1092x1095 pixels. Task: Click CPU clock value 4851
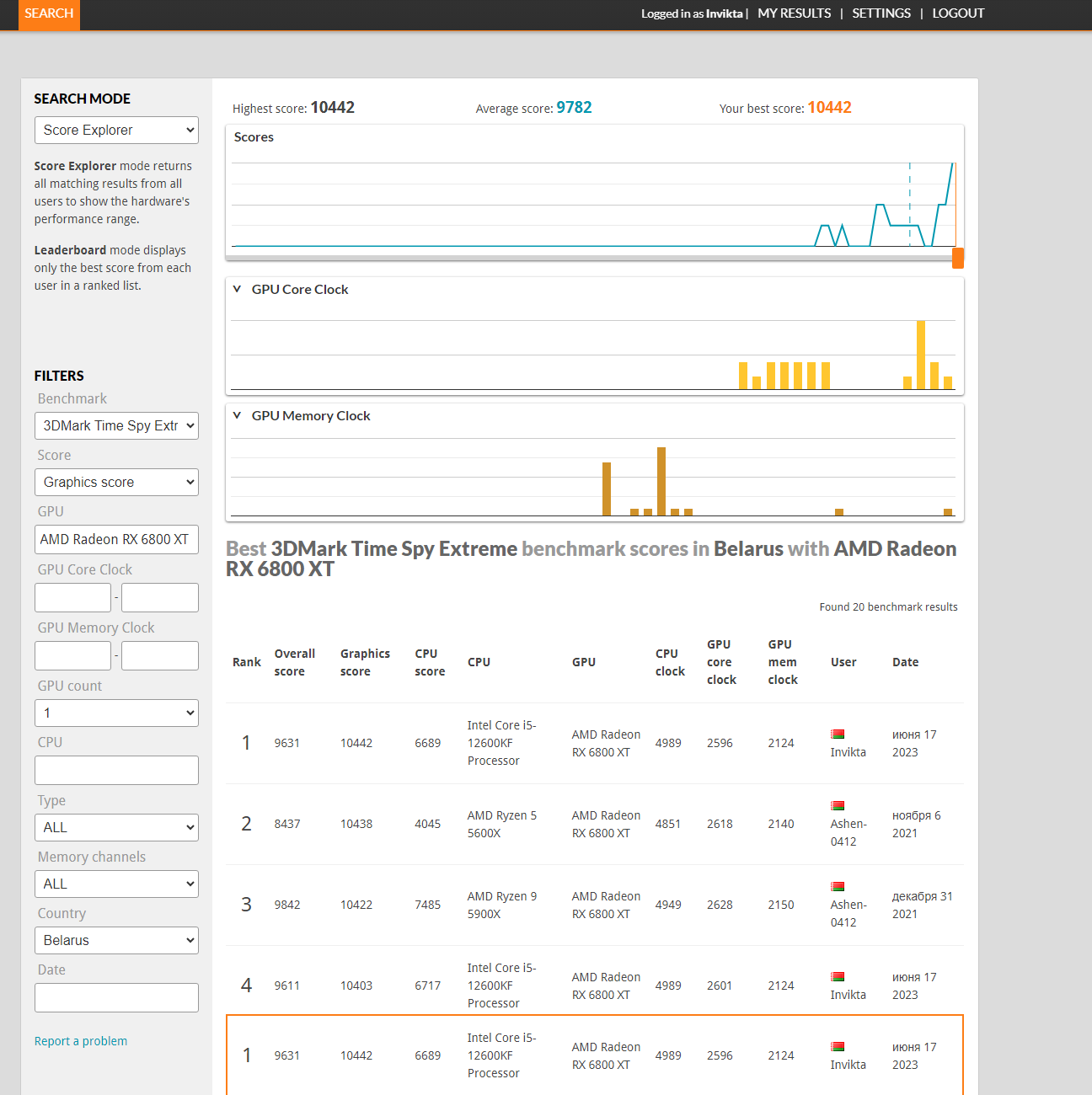pyautogui.click(x=668, y=824)
